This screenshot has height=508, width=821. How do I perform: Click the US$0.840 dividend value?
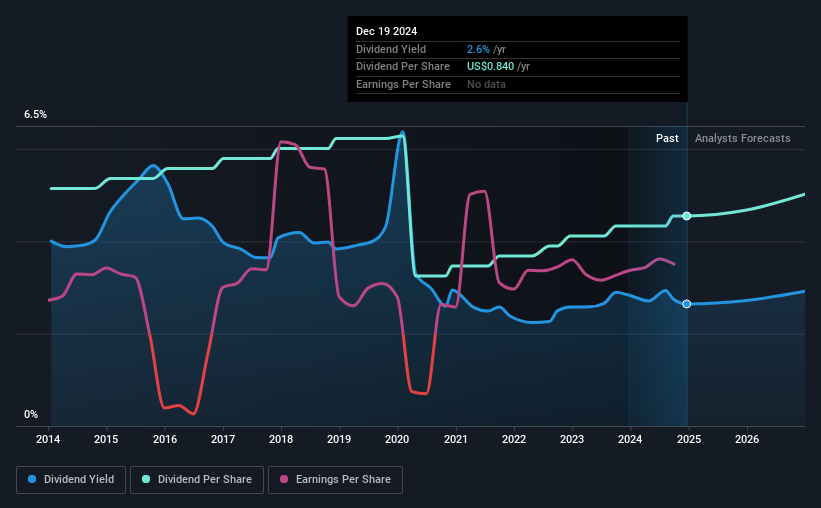[x=491, y=67]
